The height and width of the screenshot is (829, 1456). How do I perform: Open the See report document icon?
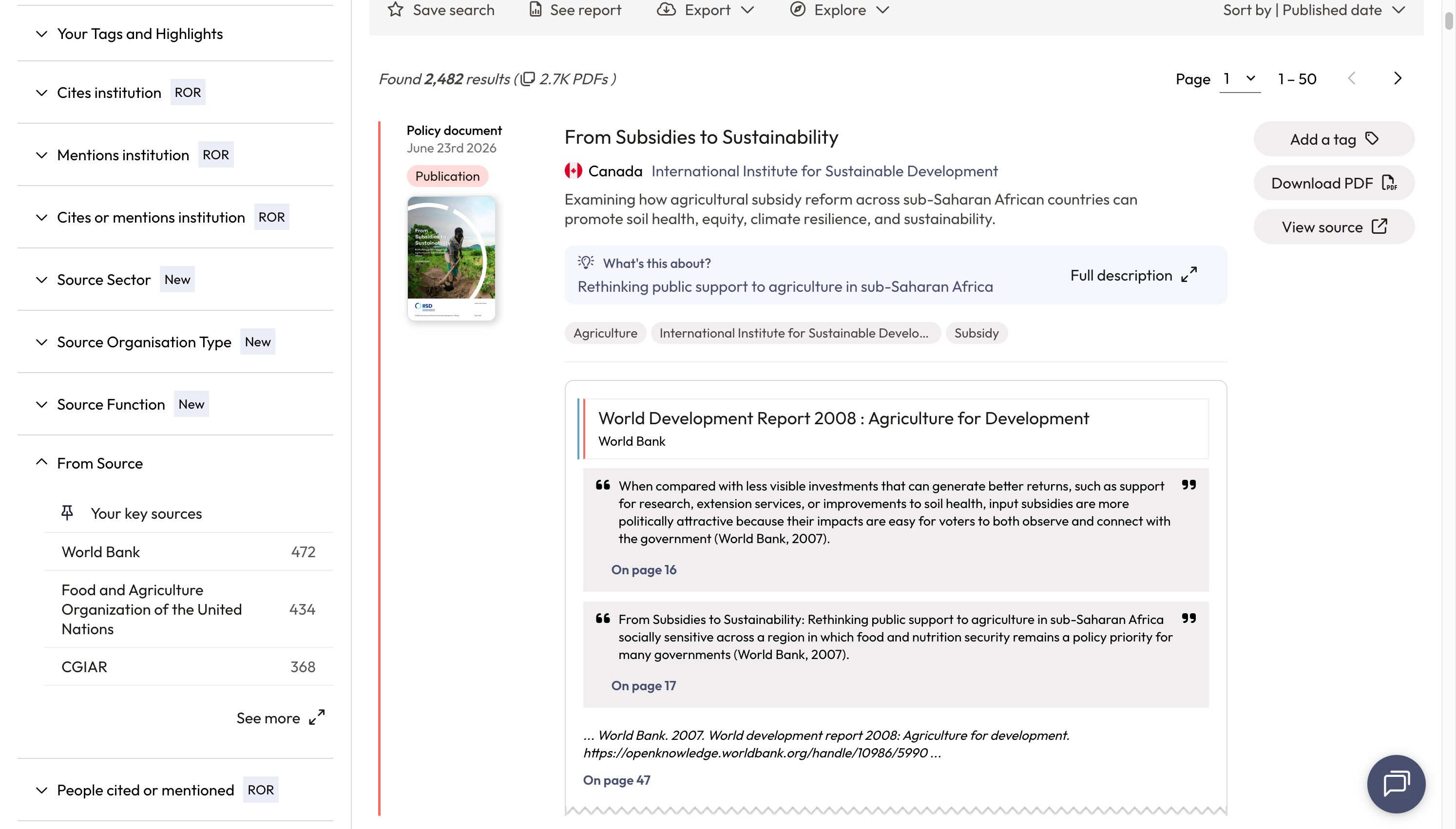point(535,10)
